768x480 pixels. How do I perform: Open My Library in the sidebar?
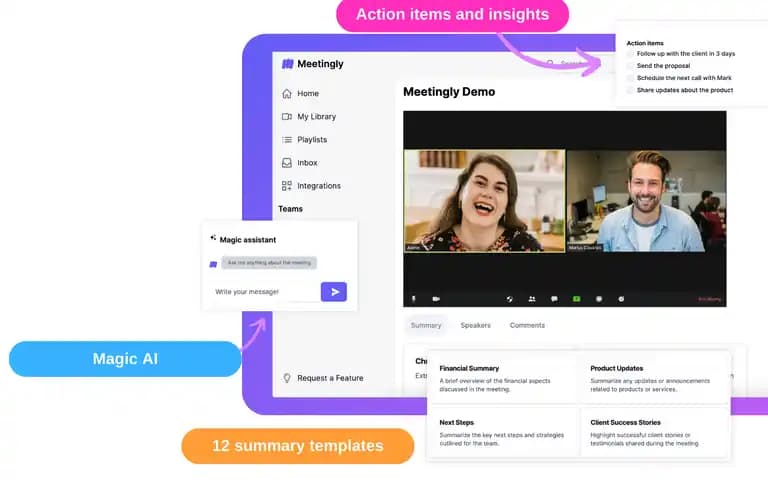coord(309,117)
